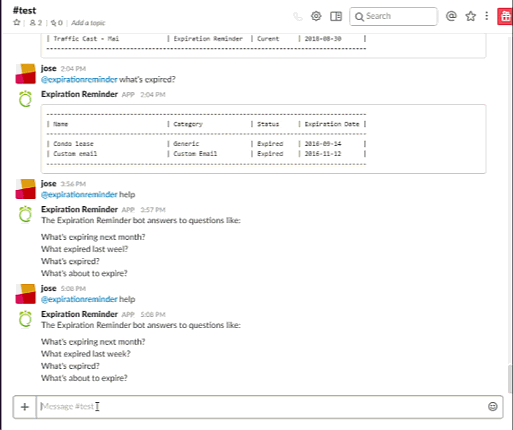Open Expiration Reminder app name at 3:57 PM
The height and width of the screenshot is (430, 513).
(79, 209)
